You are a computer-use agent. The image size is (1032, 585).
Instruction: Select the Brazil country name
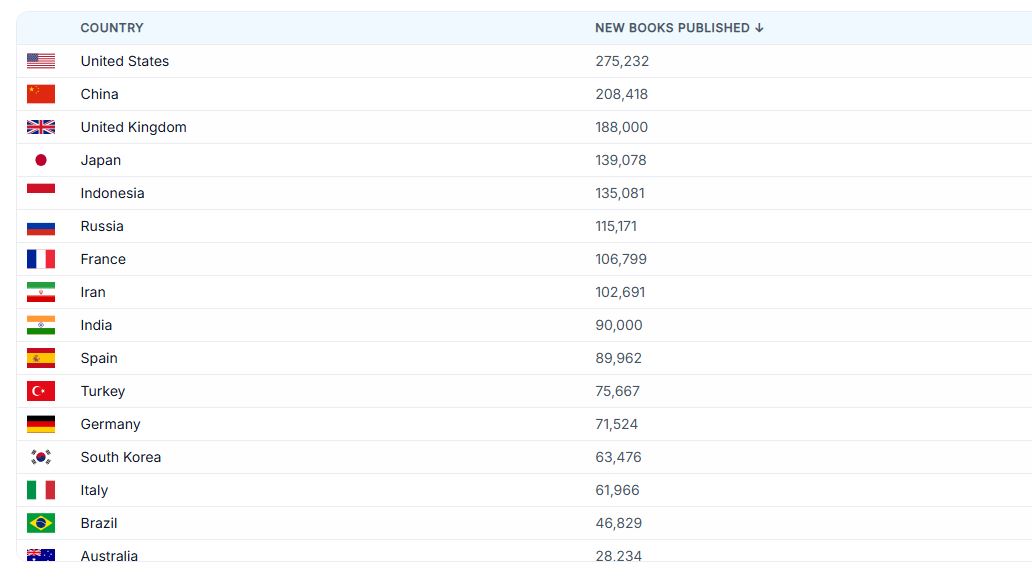tap(99, 523)
